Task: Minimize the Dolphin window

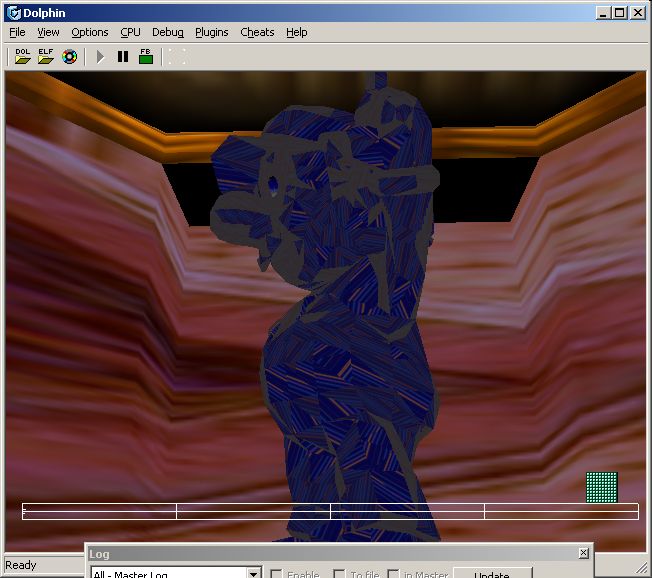Action: (603, 13)
